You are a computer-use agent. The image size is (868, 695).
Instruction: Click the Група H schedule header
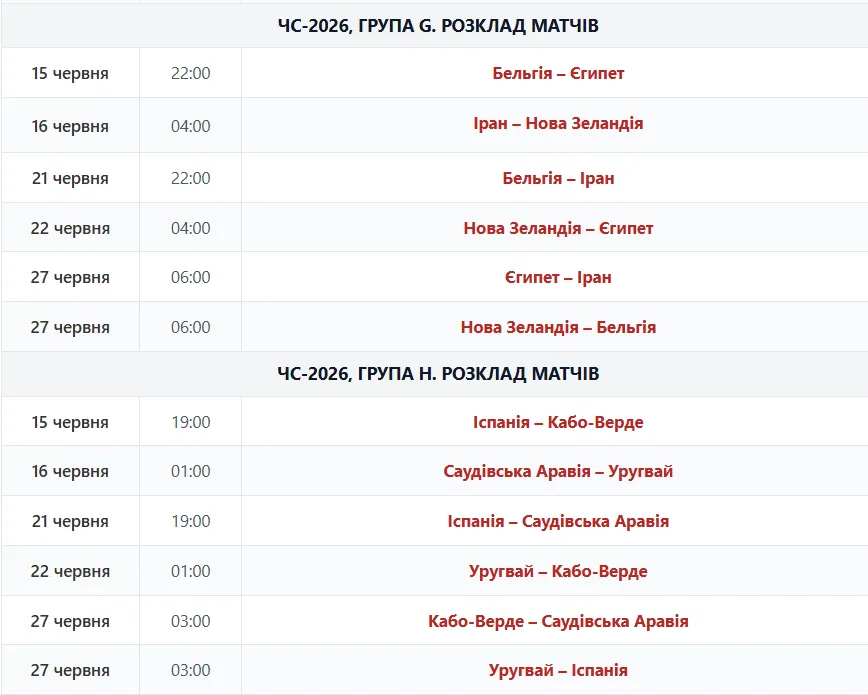coord(438,374)
